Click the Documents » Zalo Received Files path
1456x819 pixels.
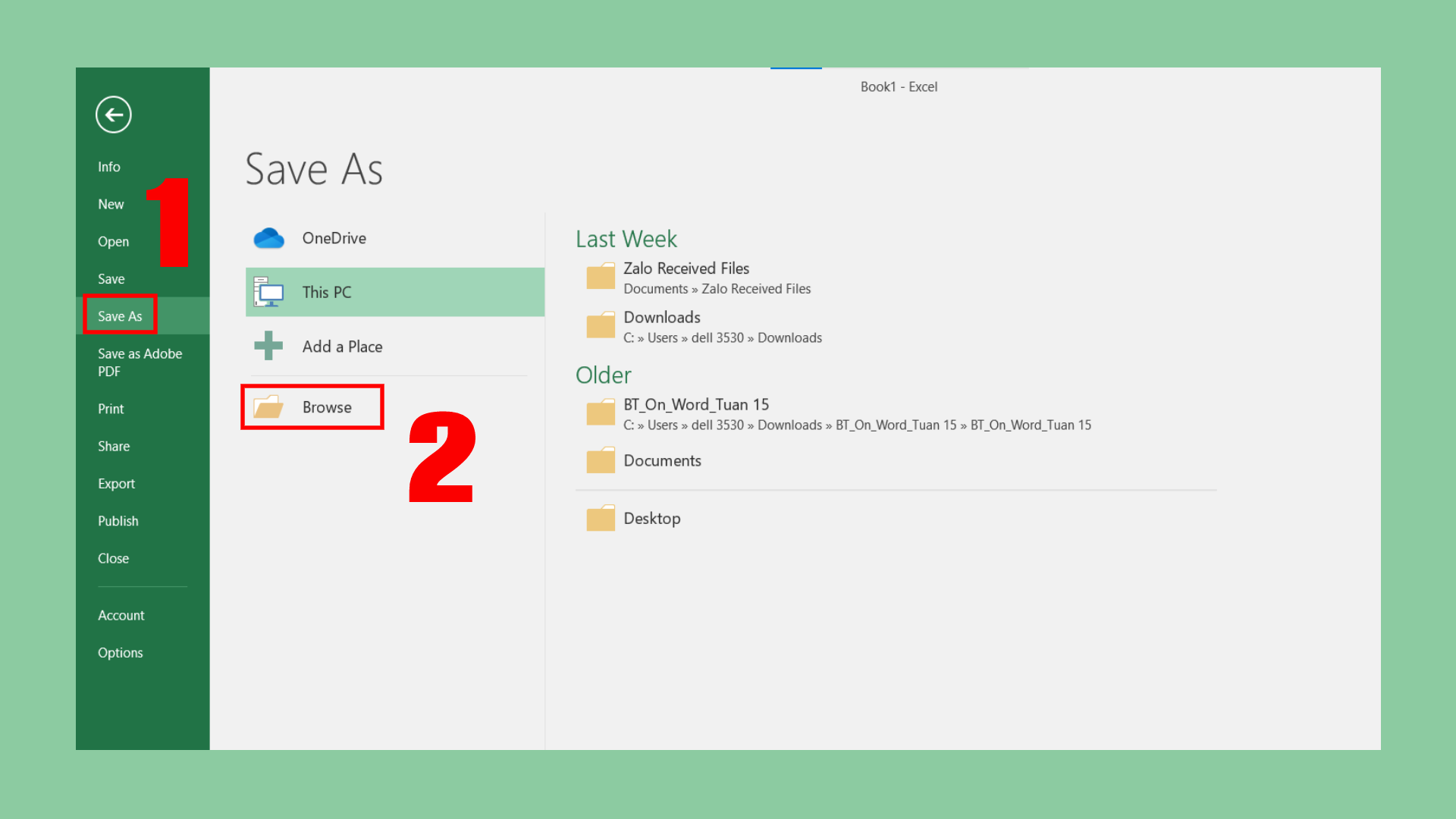tap(717, 289)
